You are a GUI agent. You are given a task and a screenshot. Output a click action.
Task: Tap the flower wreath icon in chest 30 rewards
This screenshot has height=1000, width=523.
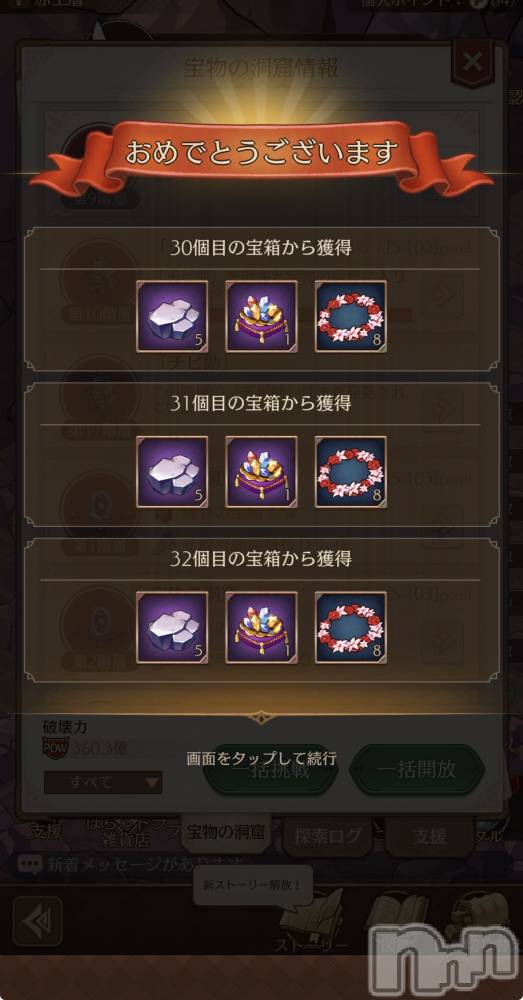(x=351, y=316)
